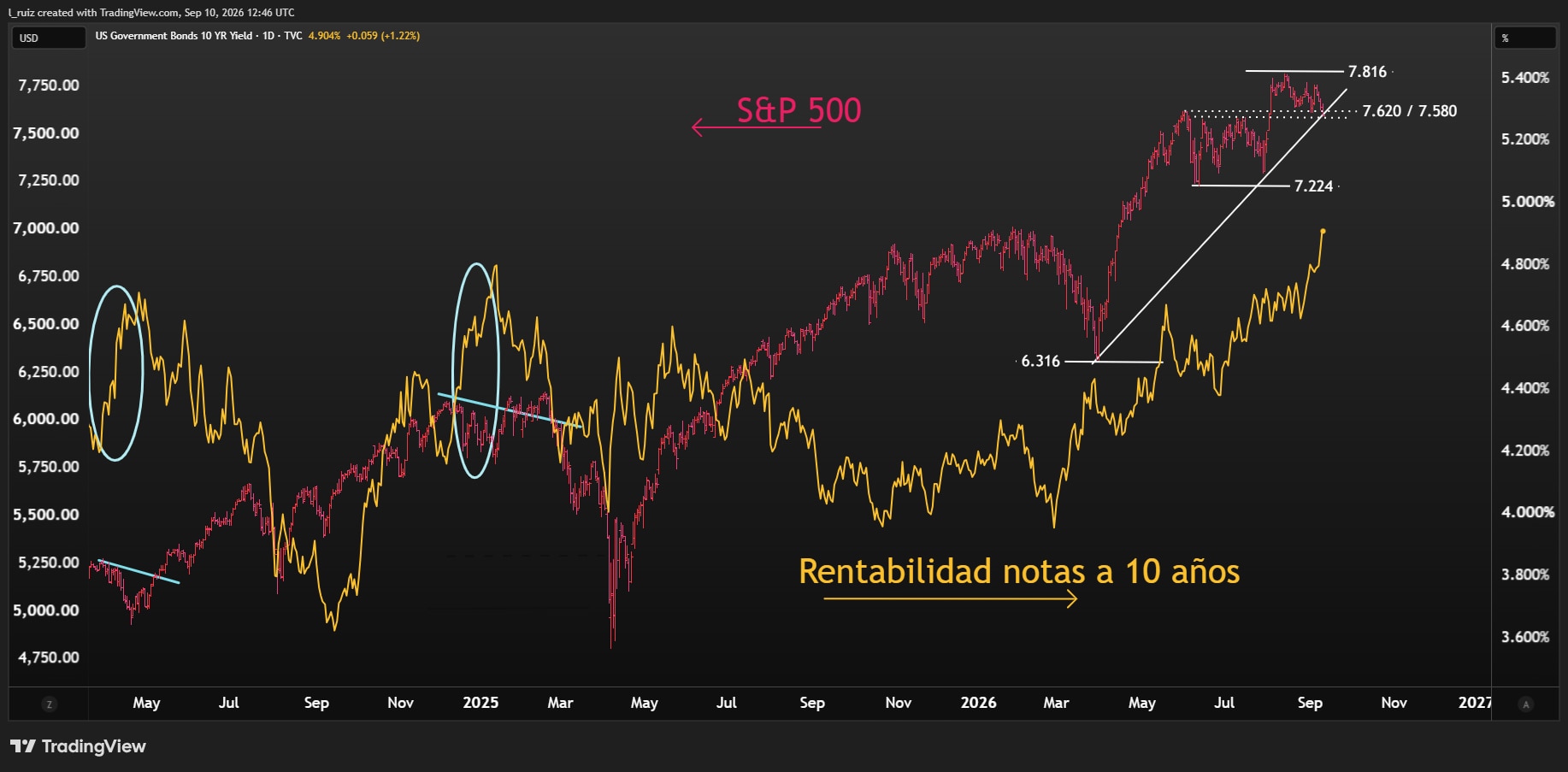The image size is (1568, 772).
Task: Click the 4.800% right axis label
Action: point(1525,264)
